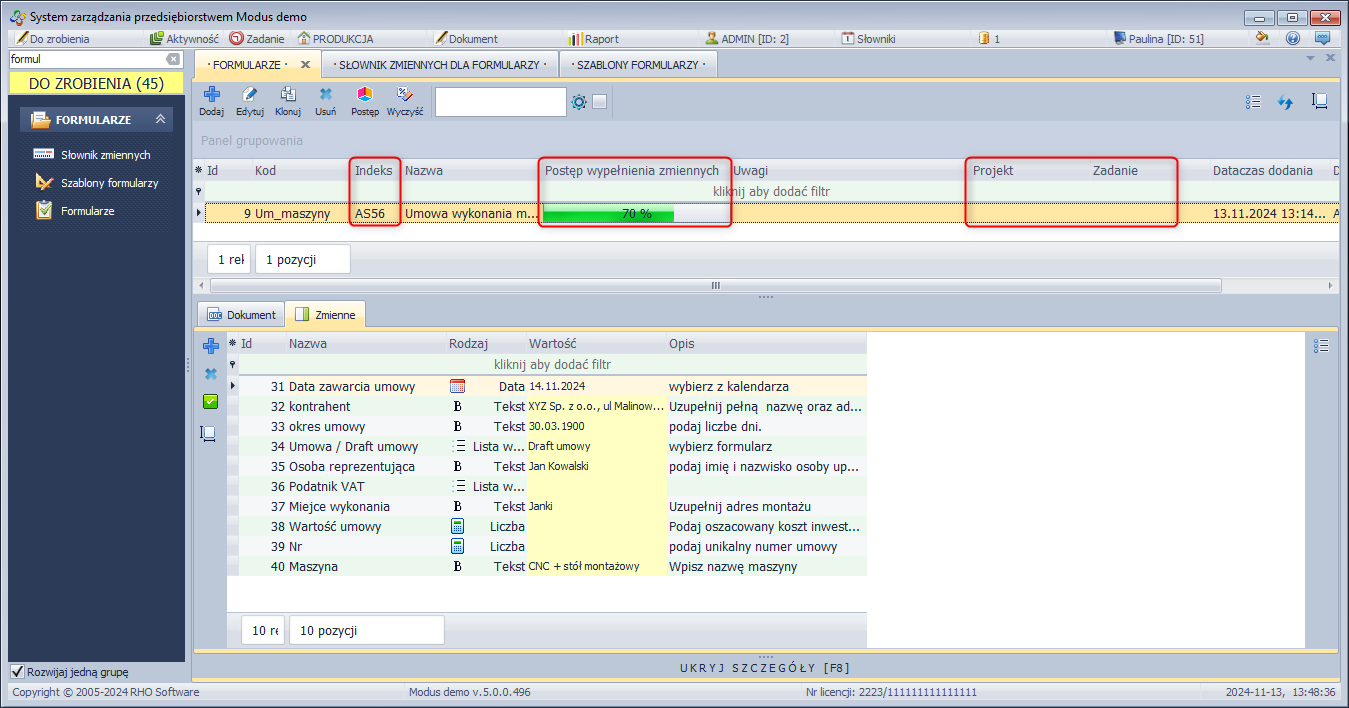Click the 70% progress bar

point(635,213)
